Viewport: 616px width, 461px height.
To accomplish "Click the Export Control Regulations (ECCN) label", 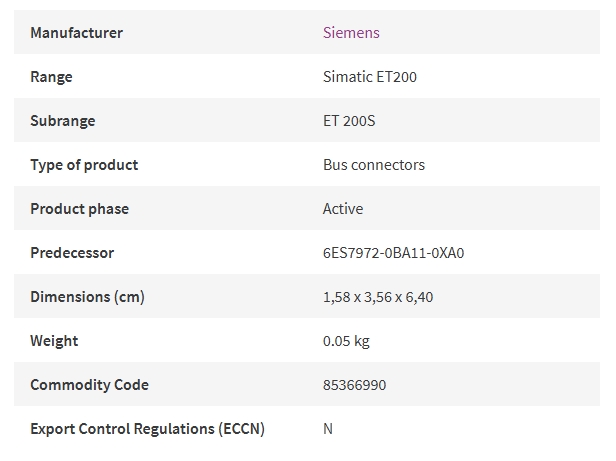I will pos(147,429).
